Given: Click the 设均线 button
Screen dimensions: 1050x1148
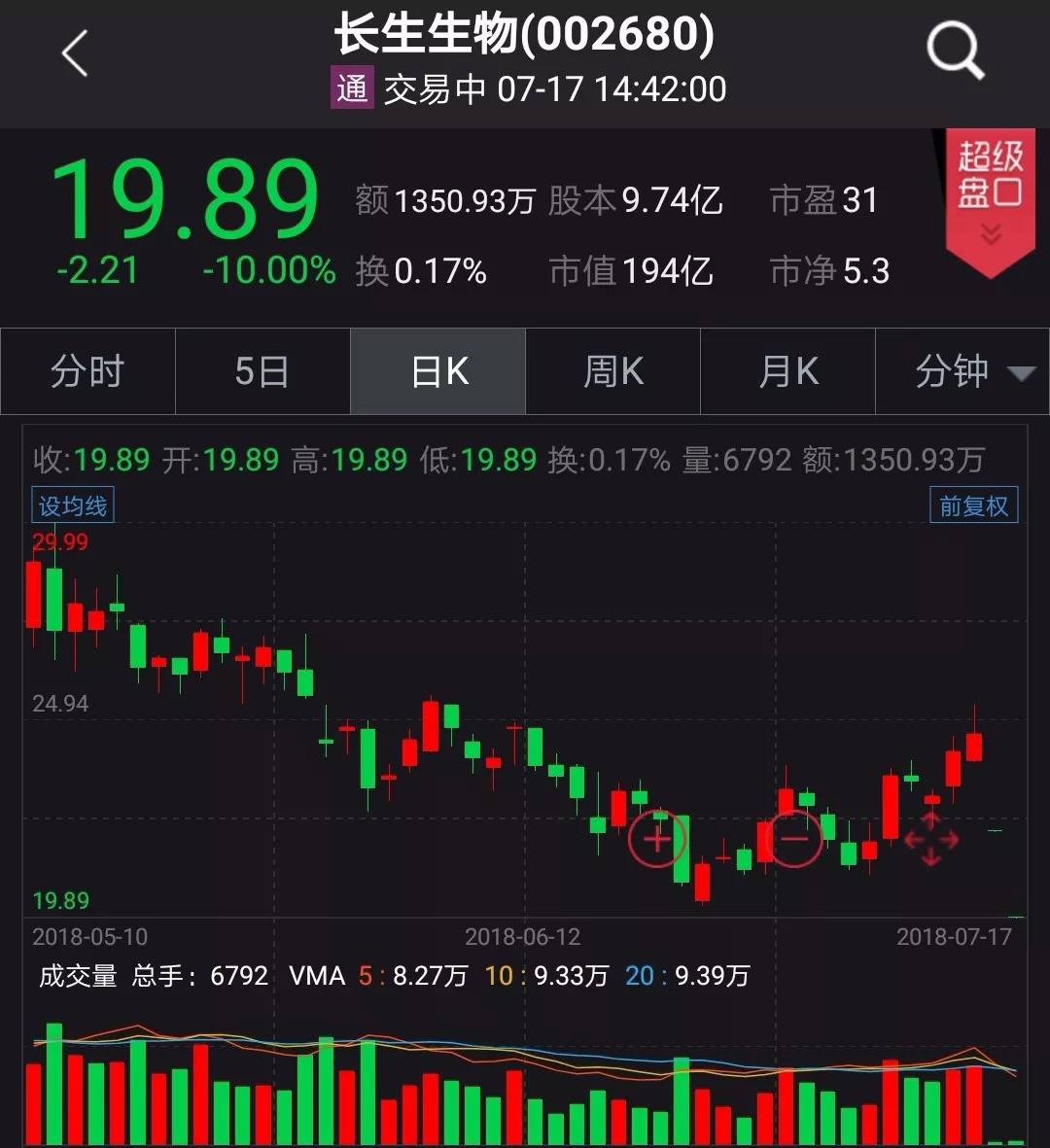Looking at the screenshot, I should point(72,505).
